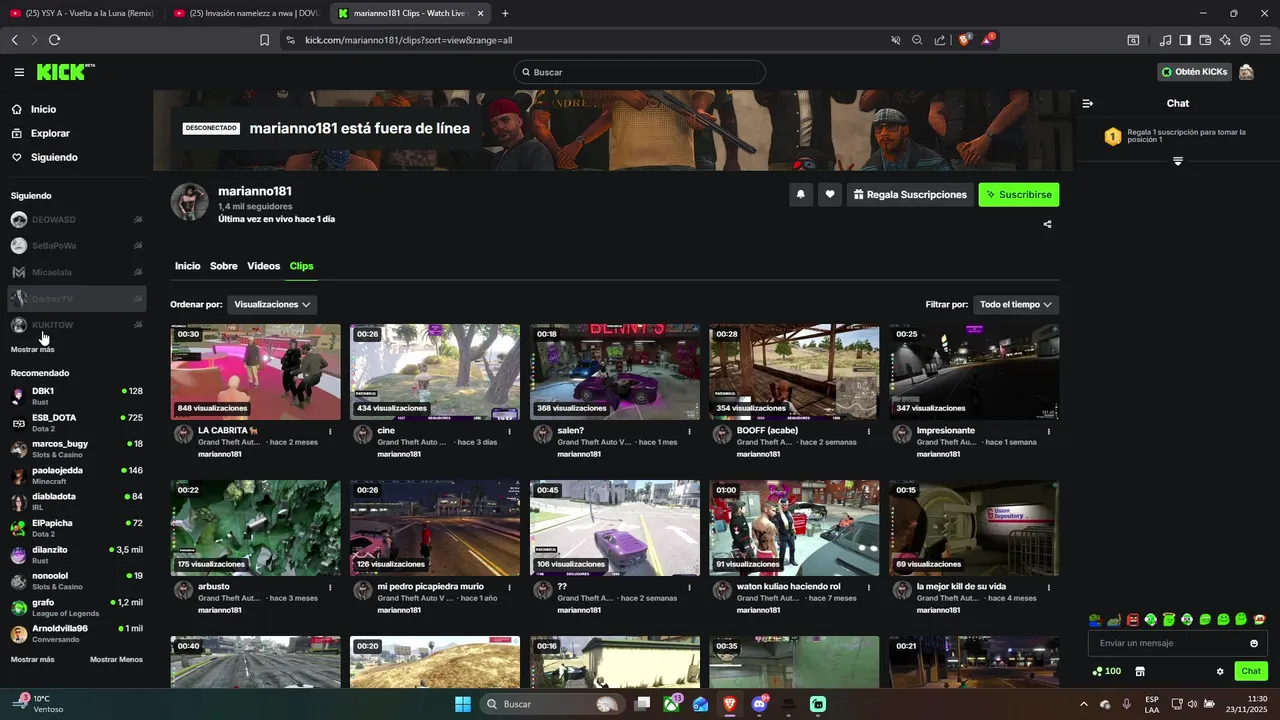This screenshot has width=1280, height=720.
Task: Expand the Mostrar más link under Siguiendo
Action: (x=33, y=349)
